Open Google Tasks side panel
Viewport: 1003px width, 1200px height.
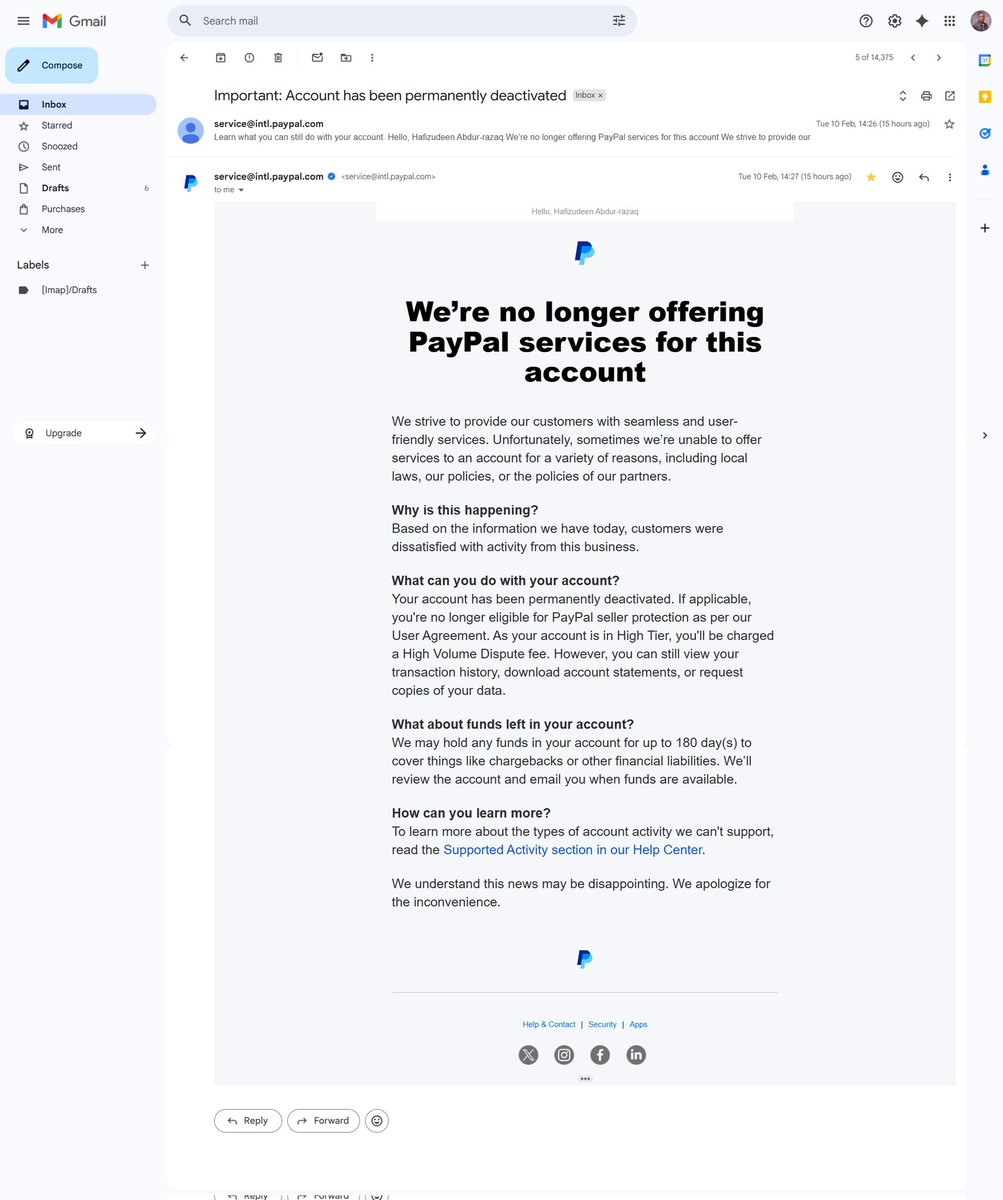click(985, 133)
